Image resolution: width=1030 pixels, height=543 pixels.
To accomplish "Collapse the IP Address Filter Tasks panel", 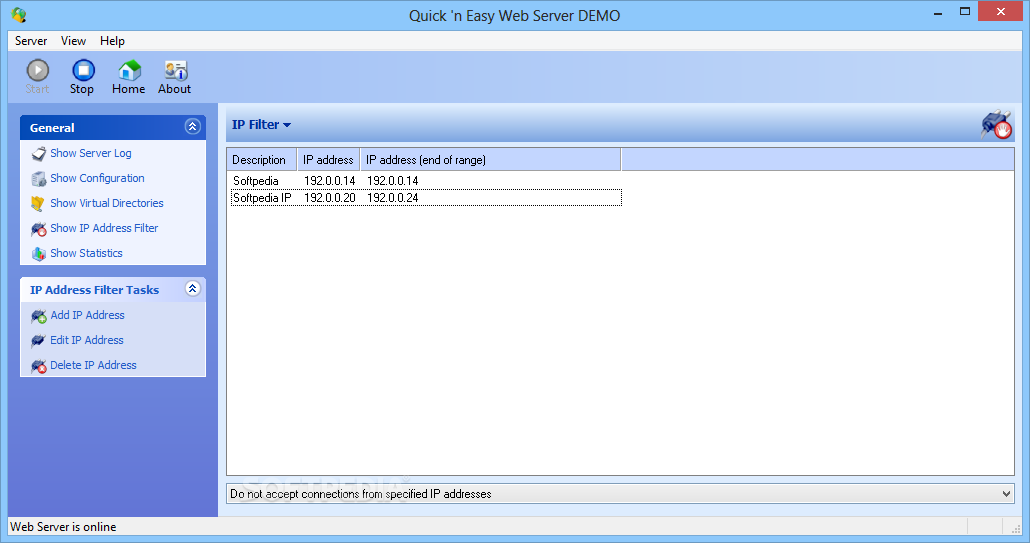I will pyautogui.click(x=192, y=289).
